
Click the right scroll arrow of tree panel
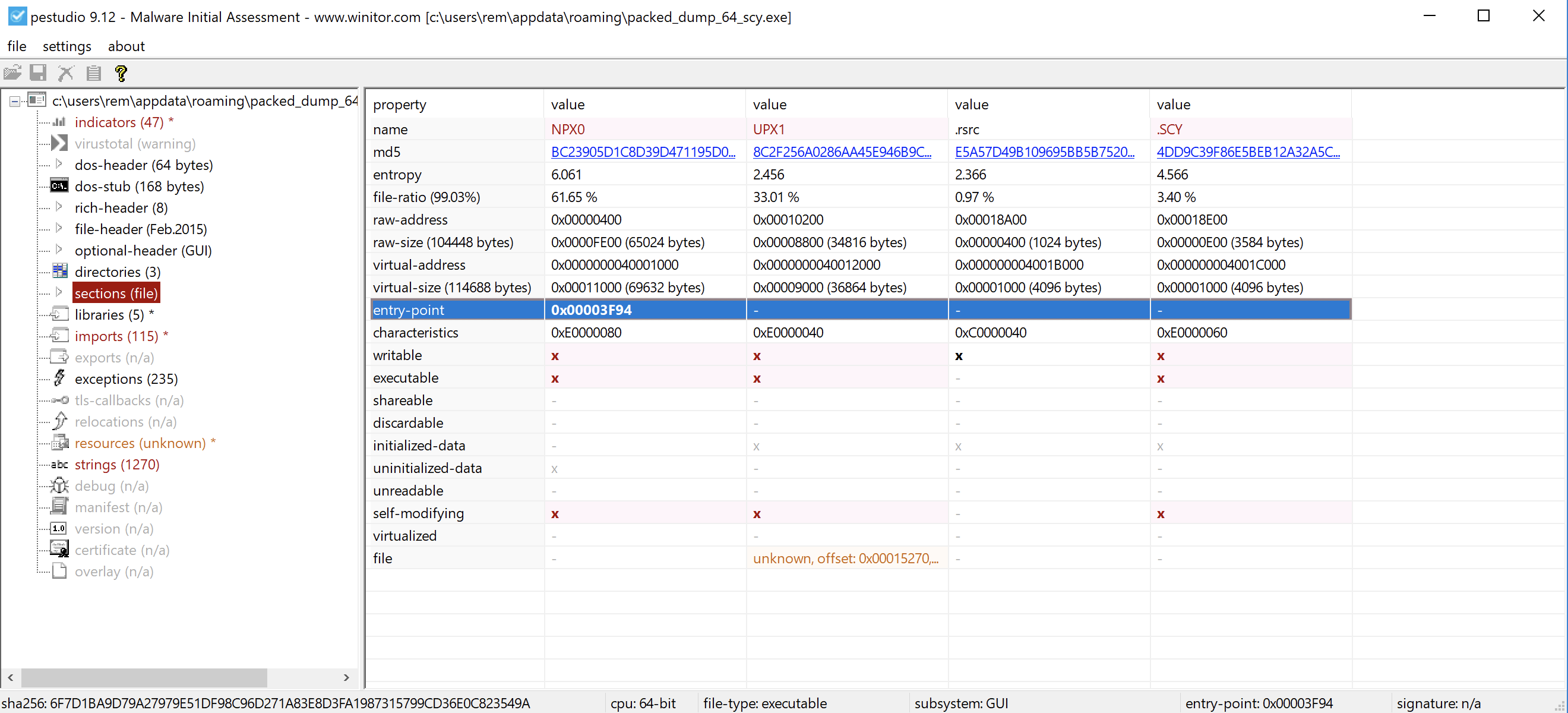coord(346,677)
